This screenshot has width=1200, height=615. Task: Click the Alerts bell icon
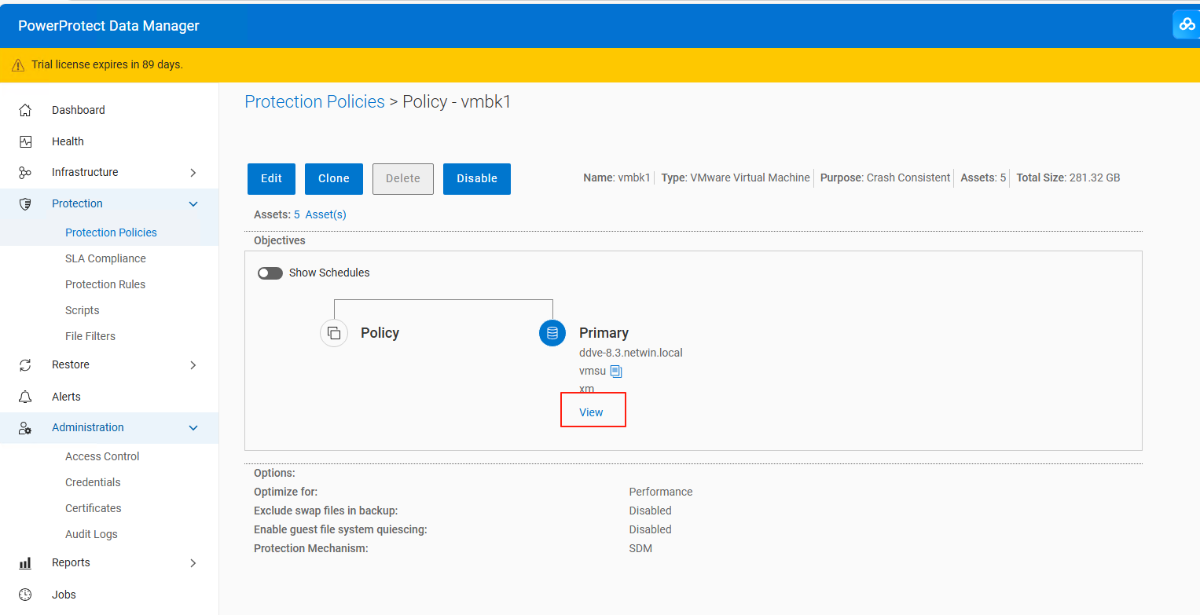click(26, 397)
